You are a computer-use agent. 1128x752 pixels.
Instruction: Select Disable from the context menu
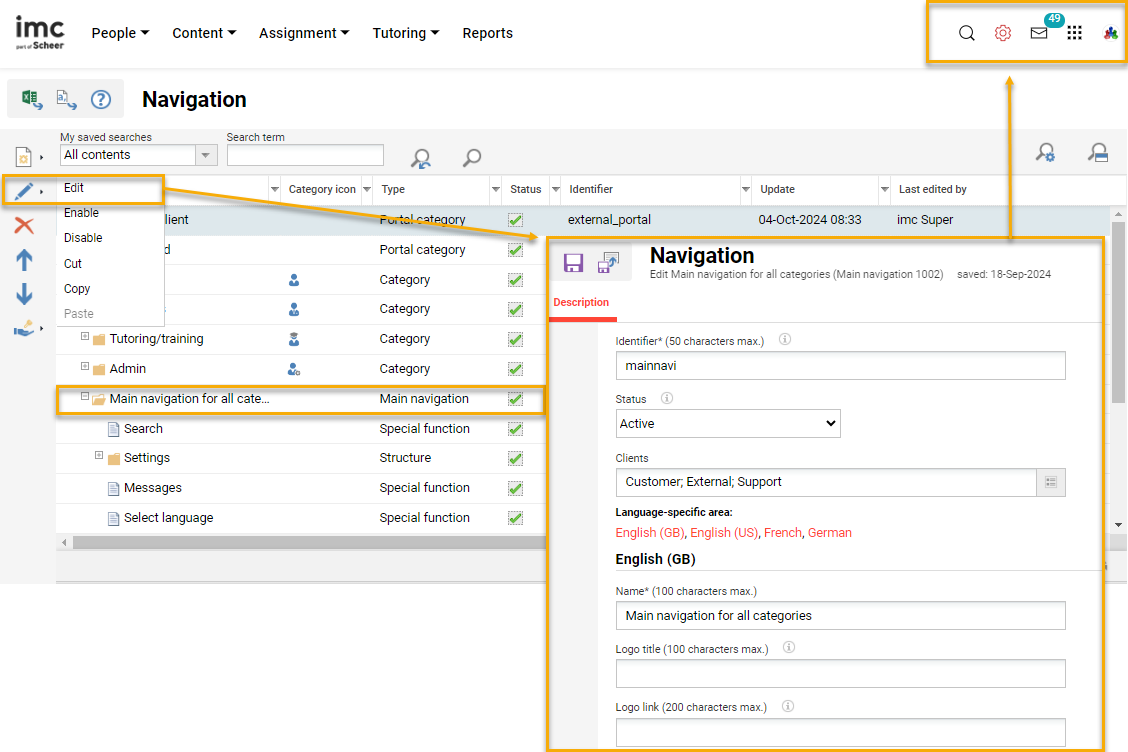pyautogui.click(x=83, y=238)
